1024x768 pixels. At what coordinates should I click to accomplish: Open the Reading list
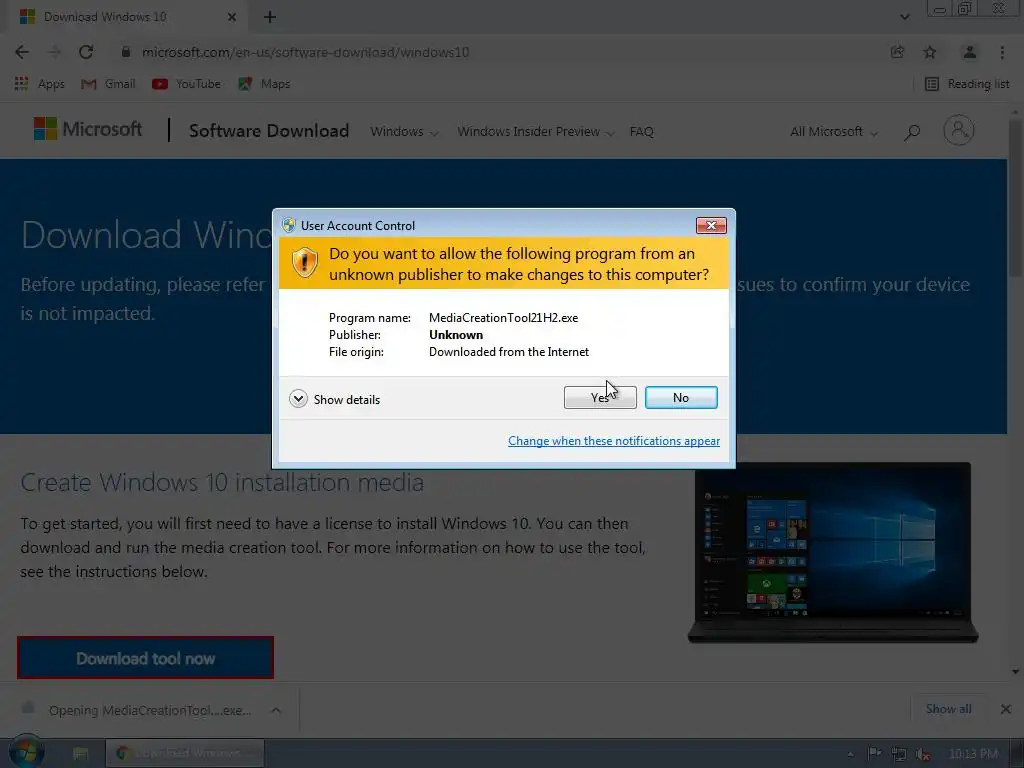tap(967, 84)
